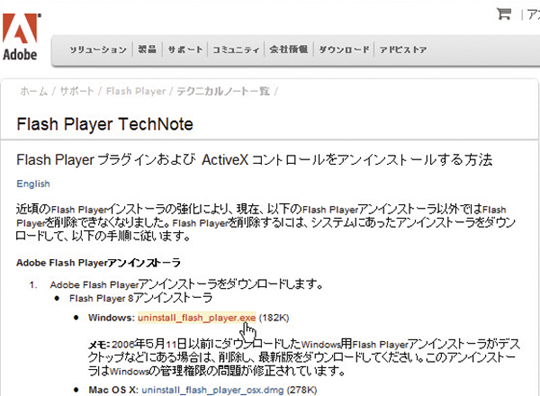Image resolution: width=540 pixels, height=396 pixels.
Task: Click the Windows: label
Action: (x=111, y=317)
